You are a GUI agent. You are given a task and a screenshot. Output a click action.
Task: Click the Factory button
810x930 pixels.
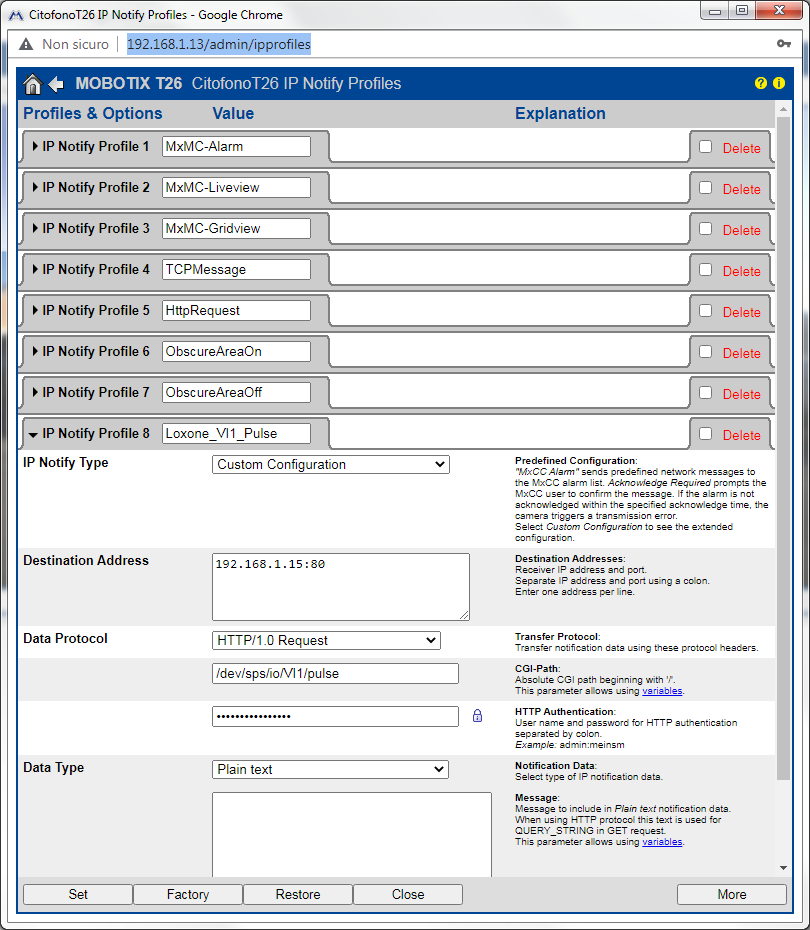[188, 894]
